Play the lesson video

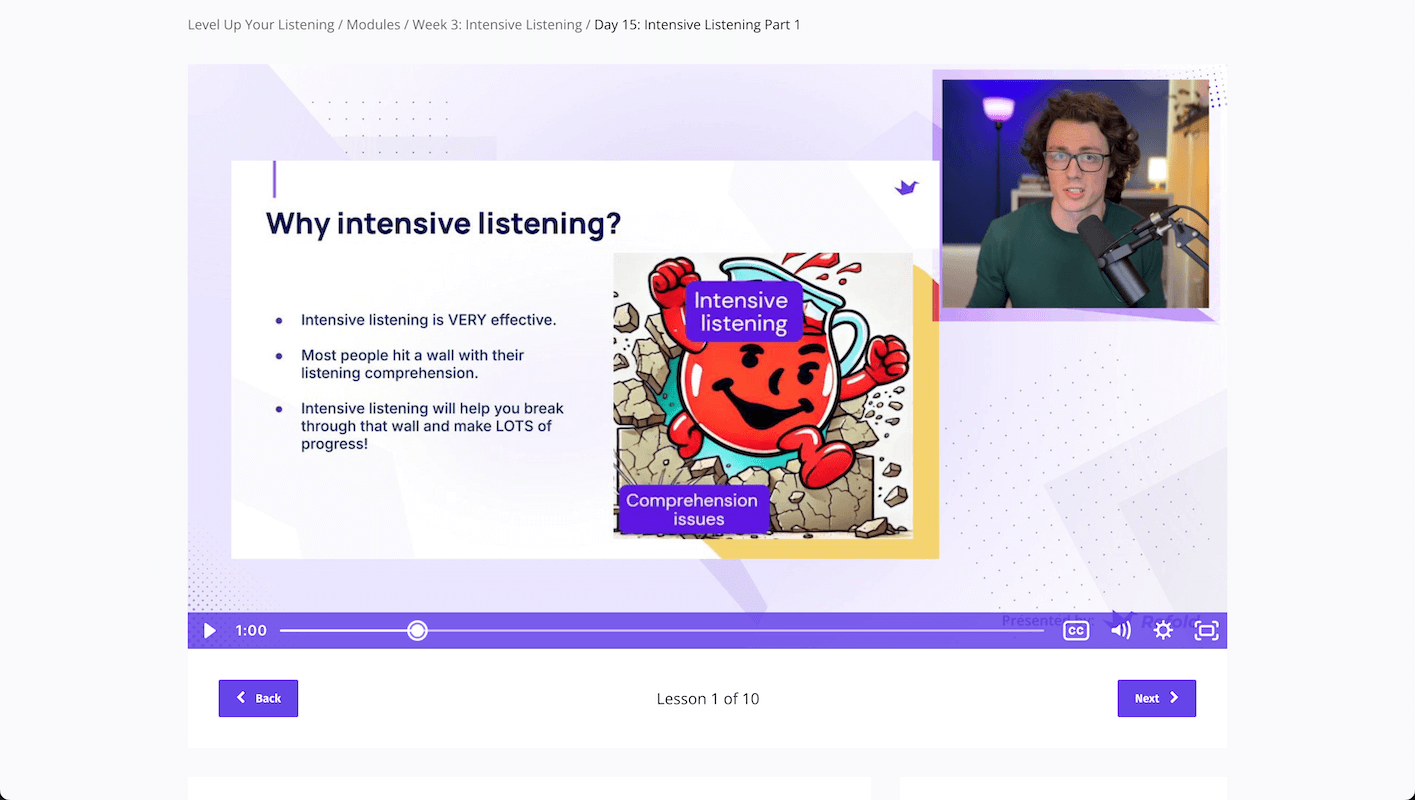point(209,631)
